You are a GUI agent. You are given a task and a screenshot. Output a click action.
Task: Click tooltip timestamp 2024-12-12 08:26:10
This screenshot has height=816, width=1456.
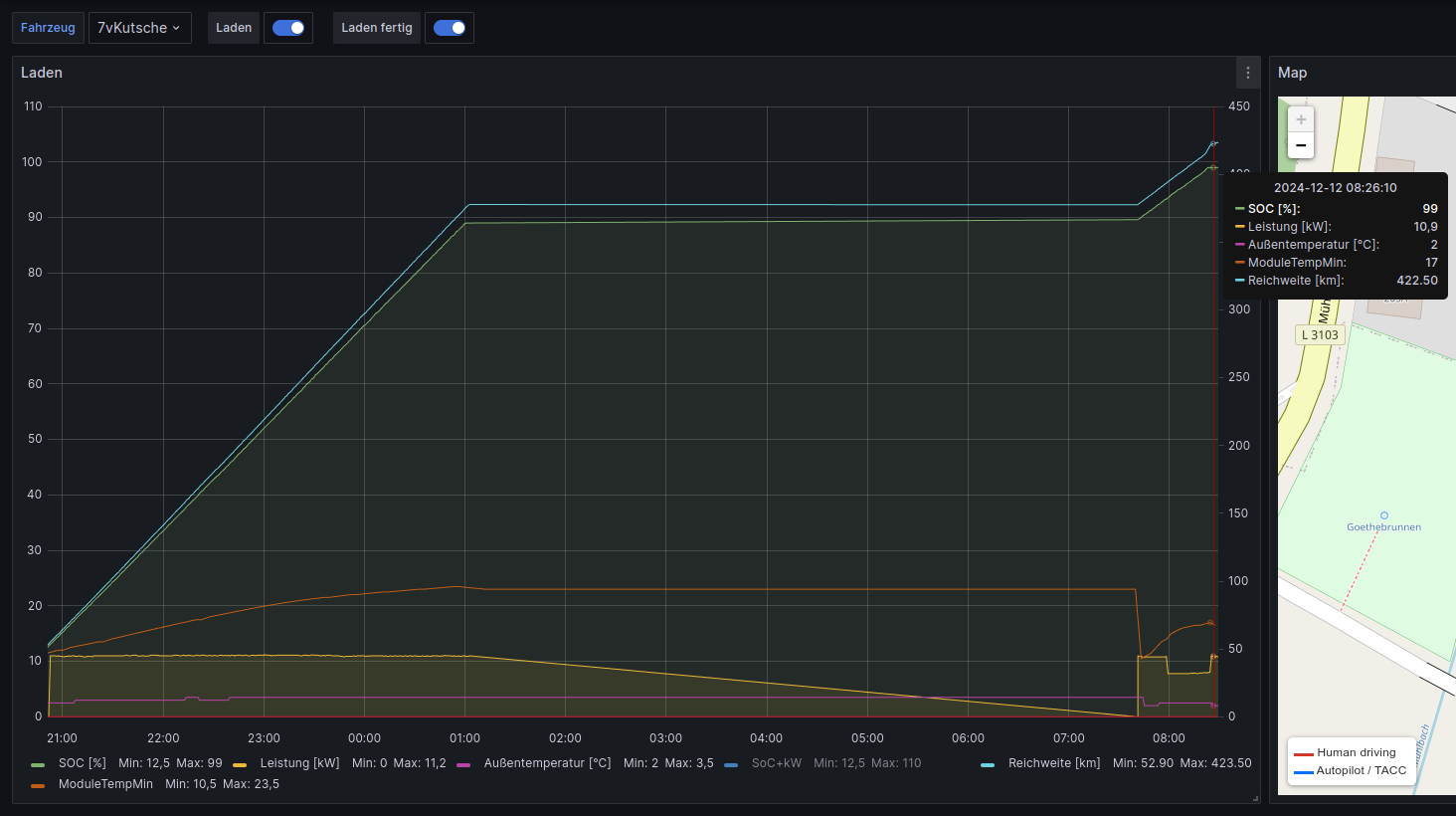pos(1336,188)
